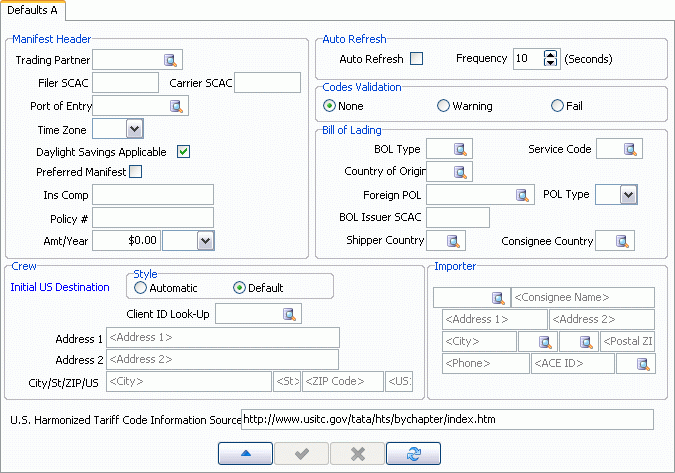Image resolution: width=675 pixels, height=473 pixels.
Task: Expand the Amt/Year currency dropdown
Action: pos(204,240)
